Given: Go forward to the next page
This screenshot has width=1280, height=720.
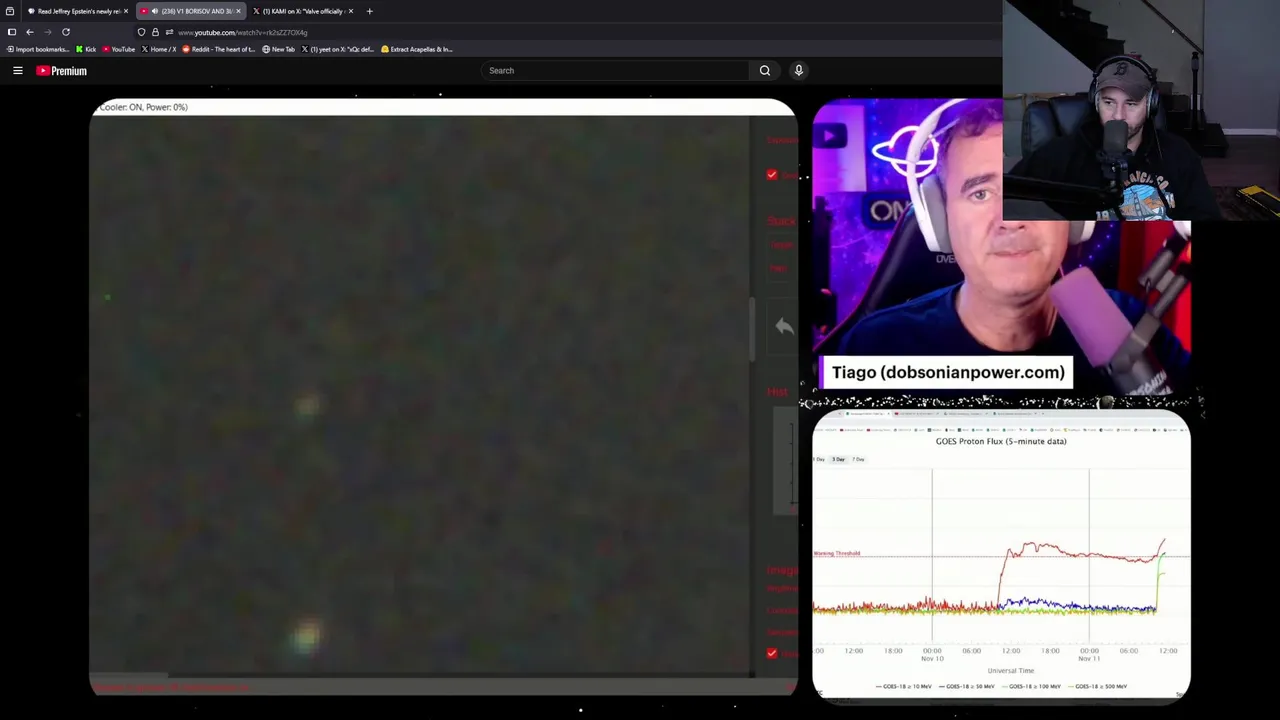Looking at the screenshot, I should [47, 32].
